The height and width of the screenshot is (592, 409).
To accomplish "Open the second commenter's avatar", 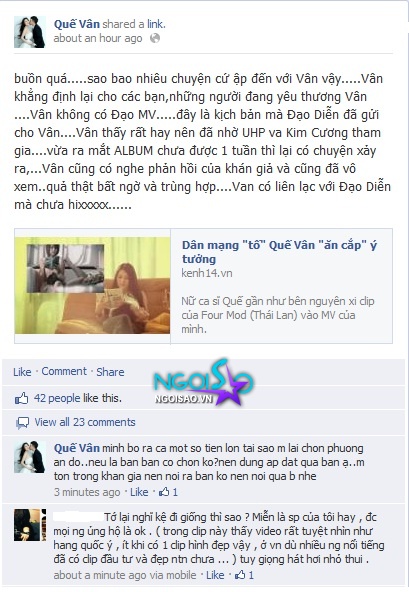I will [x=30, y=525].
